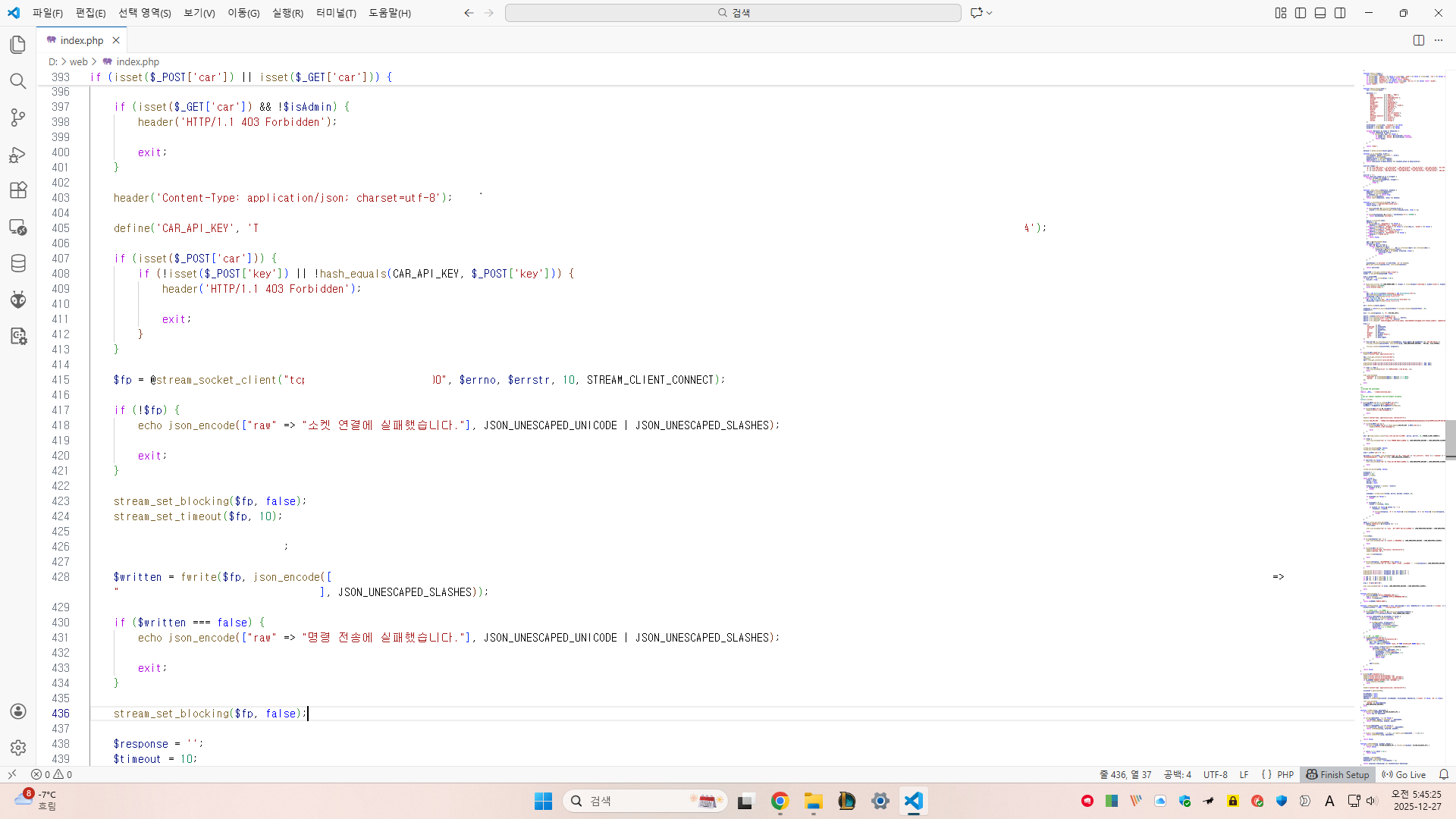Screen dimensions: 1456x819
Task: Open the Run and Debug view
Action: coord(18,155)
